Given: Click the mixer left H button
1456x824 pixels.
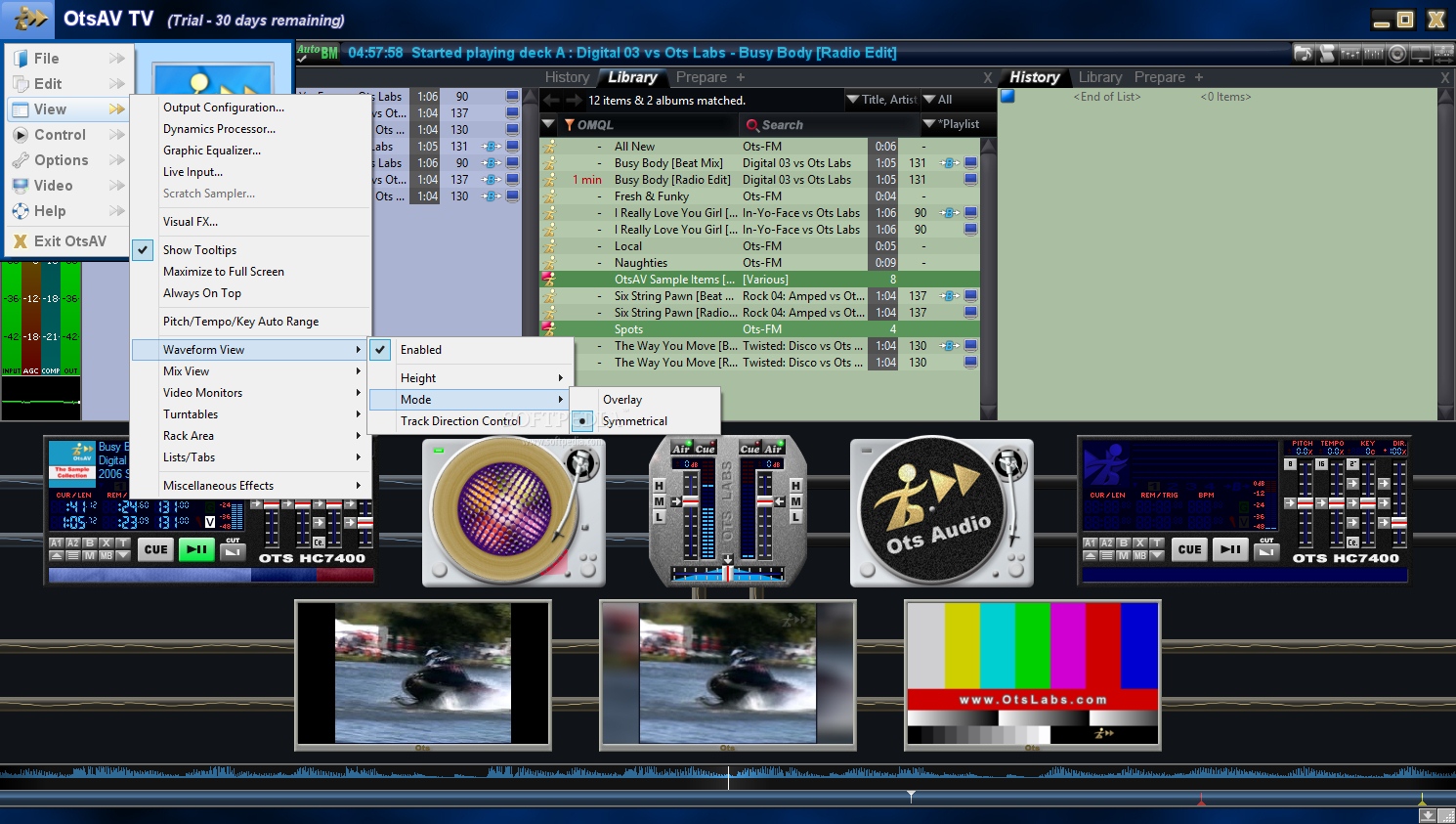Looking at the screenshot, I should 660,486.
